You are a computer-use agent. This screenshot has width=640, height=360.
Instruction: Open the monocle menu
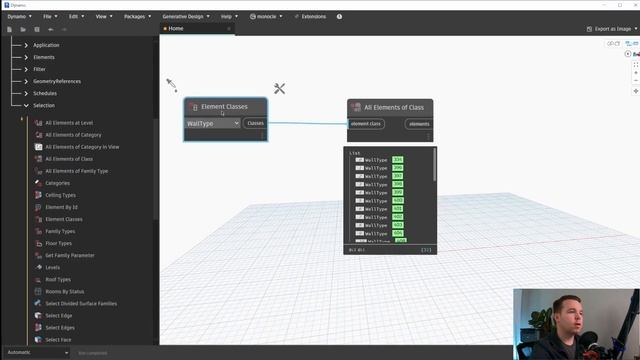[x=266, y=17]
